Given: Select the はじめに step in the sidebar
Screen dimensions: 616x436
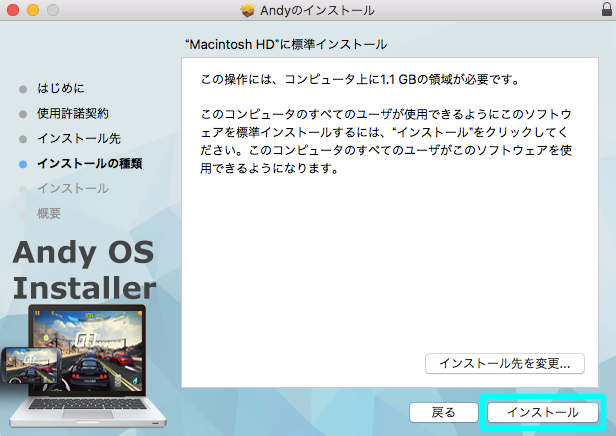Looking at the screenshot, I should click(60, 88).
